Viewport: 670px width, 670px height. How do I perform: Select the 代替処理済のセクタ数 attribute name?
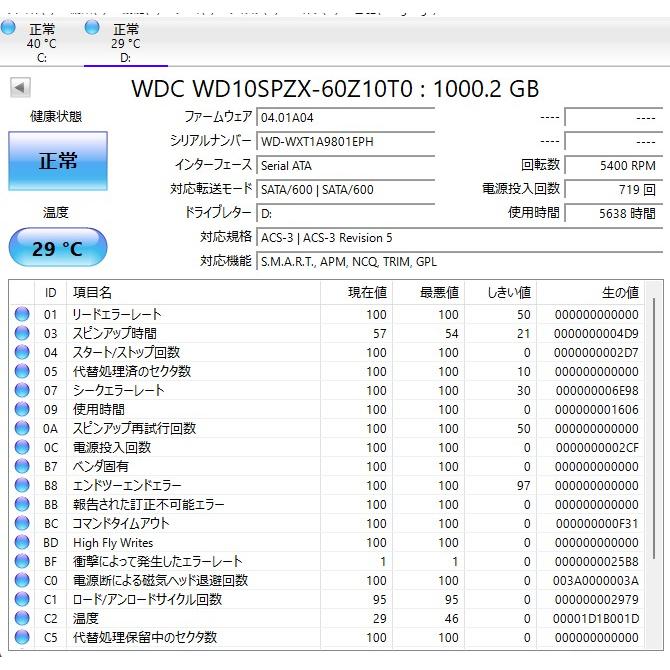(x=132, y=371)
